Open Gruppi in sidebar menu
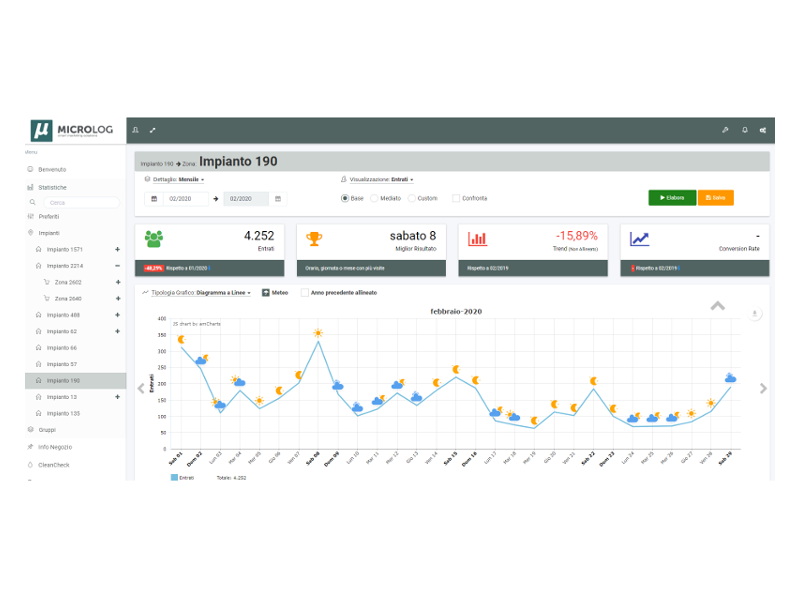The height and width of the screenshot is (600, 800). click(x=47, y=430)
